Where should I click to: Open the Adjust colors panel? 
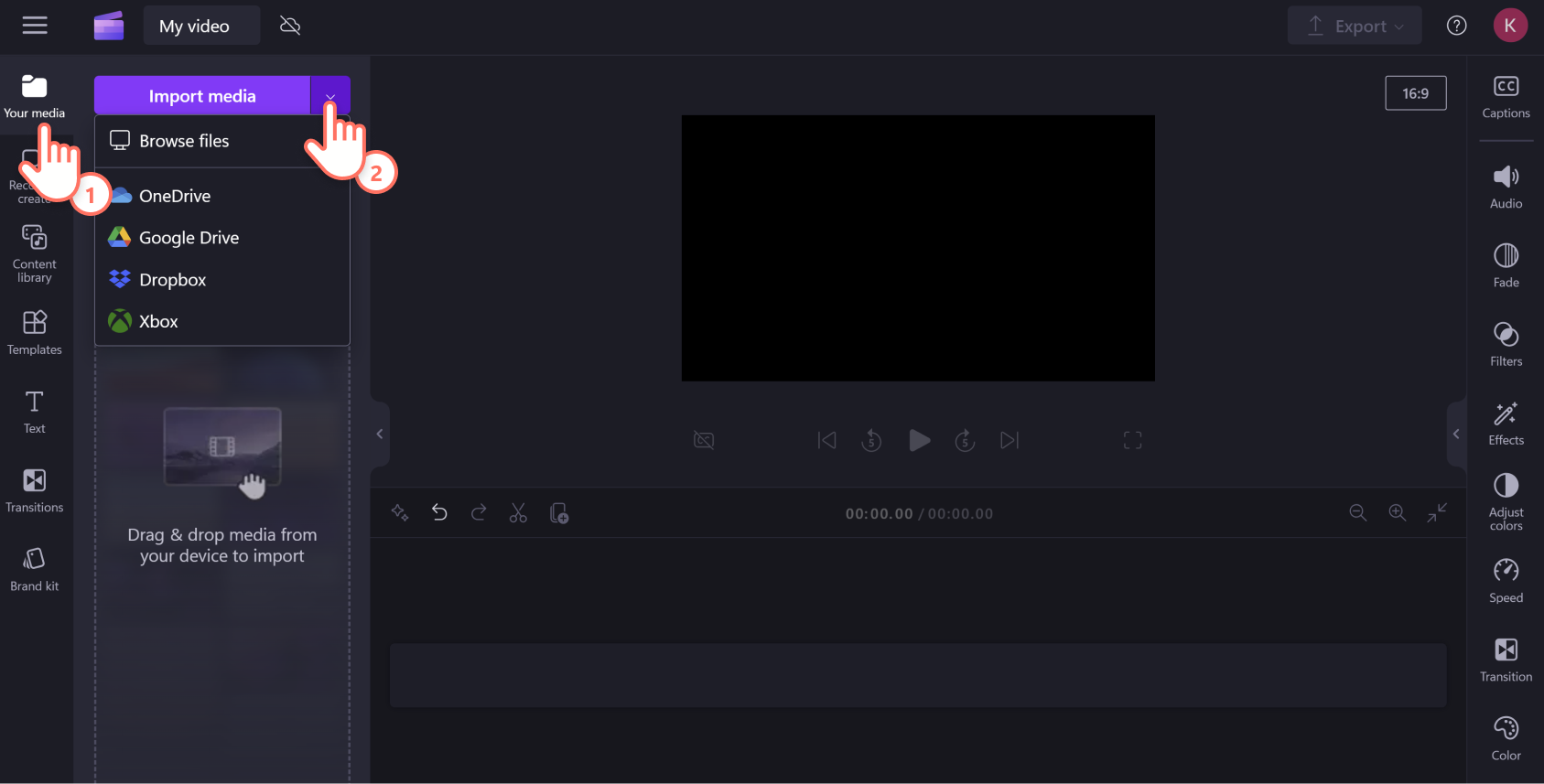pos(1506,502)
